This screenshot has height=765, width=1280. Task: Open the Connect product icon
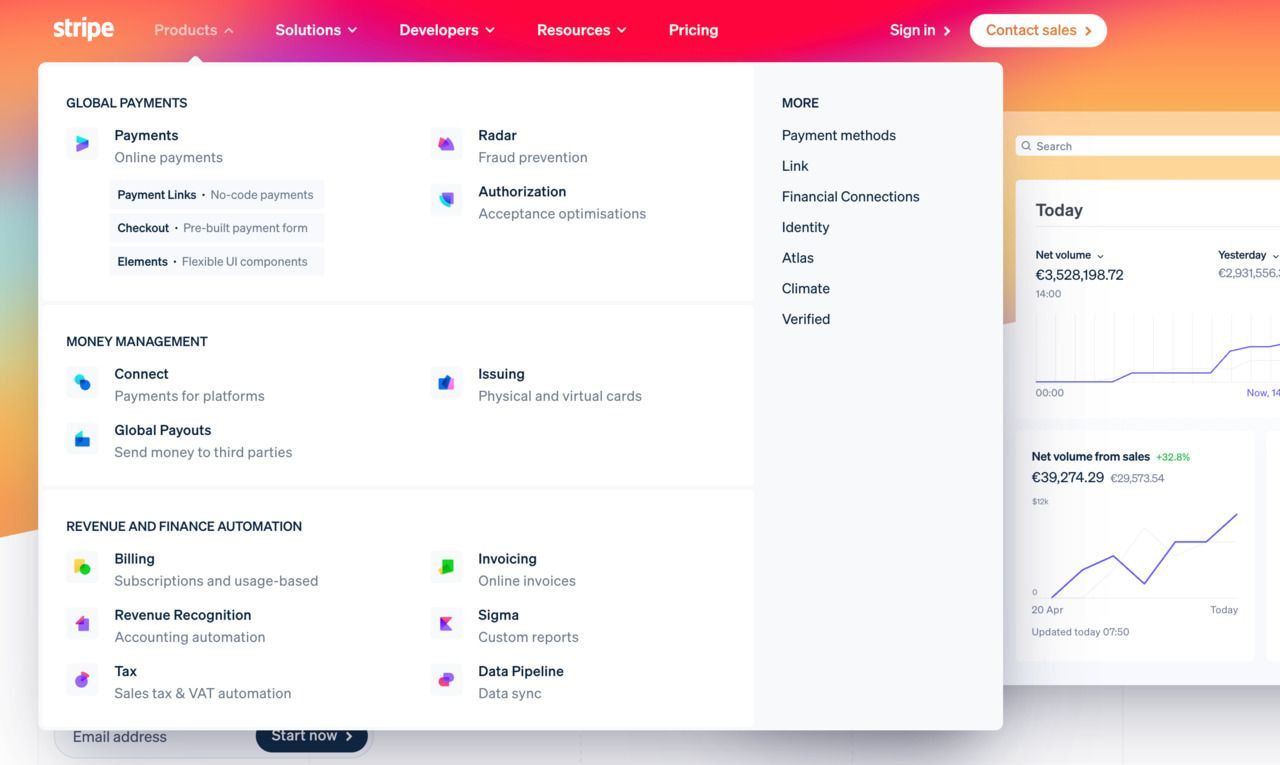pyautogui.click(x=82, y=382)
